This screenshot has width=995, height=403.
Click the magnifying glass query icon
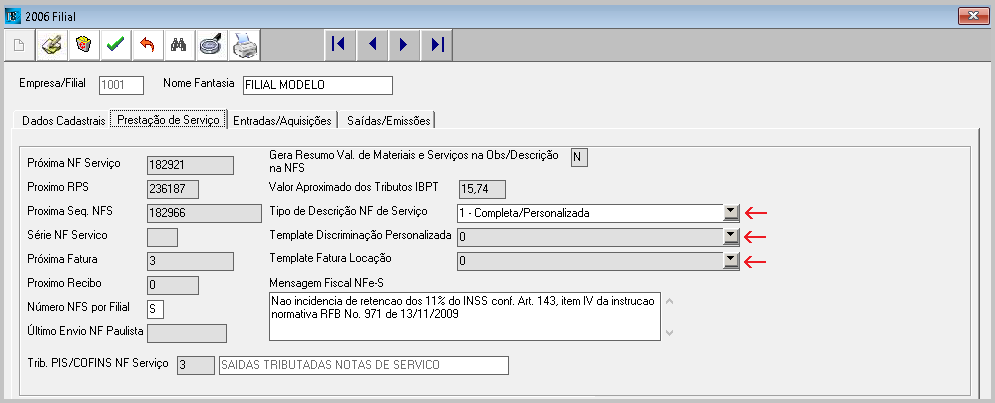[x=211, y=44]
